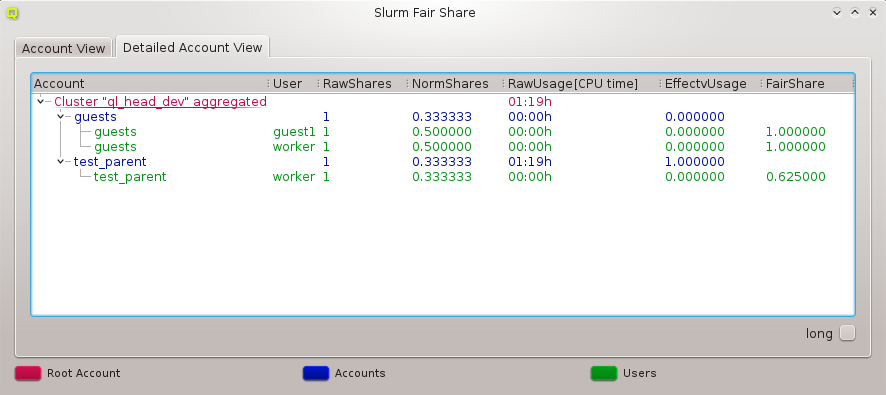Click the 0.625000 FairShare value
The image size is (886, 395).
click(x=796, y=177)
